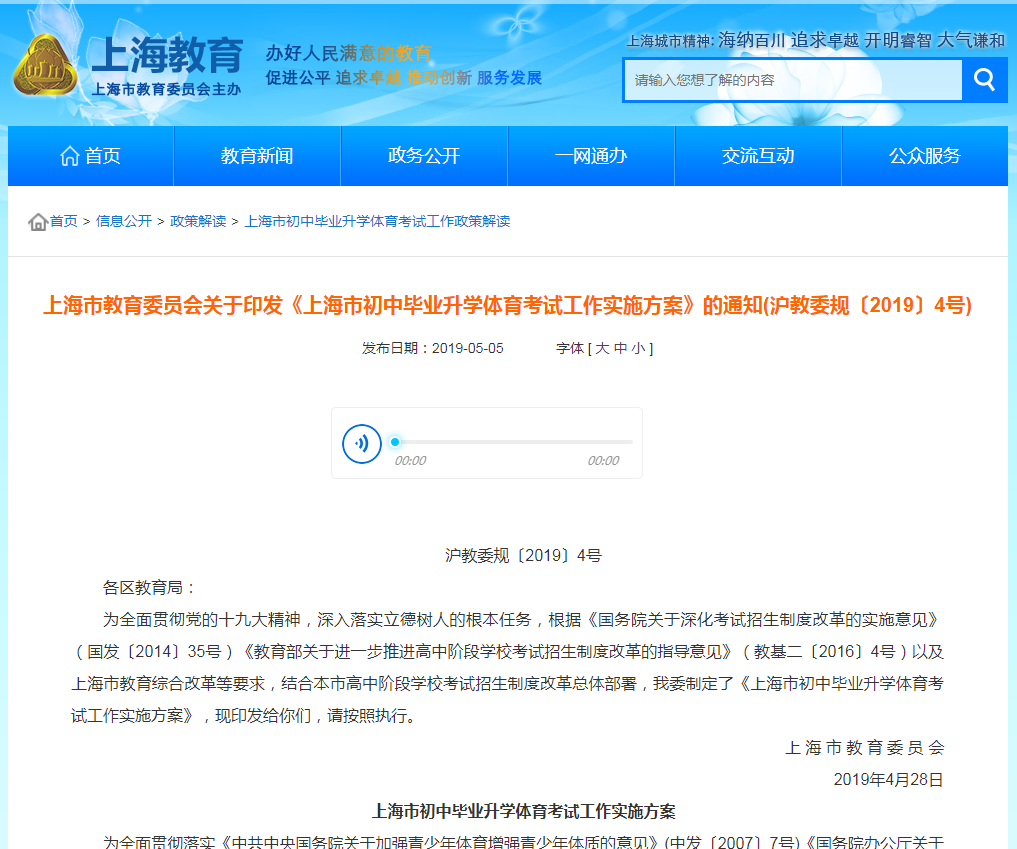Click the 上海城市精神 motto text
Viewport: 1017px width, 849px height.
[815, 41]
